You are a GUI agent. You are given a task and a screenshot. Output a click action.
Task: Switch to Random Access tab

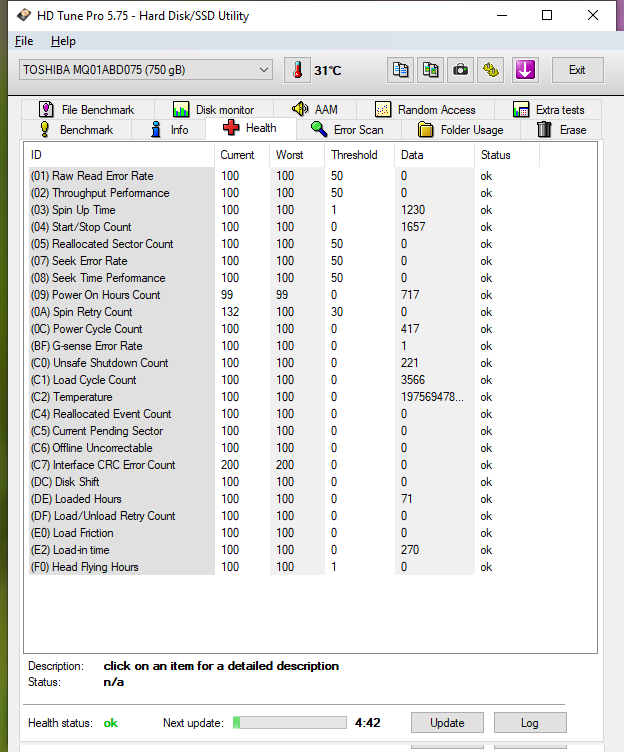(x=425, y=110)
